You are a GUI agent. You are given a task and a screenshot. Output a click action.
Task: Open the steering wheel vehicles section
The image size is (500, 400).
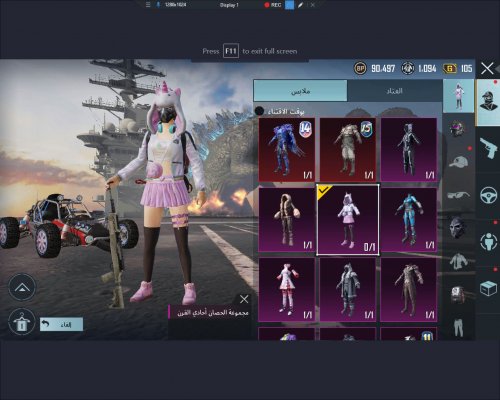pyautogui.click(x=489, y=195)
